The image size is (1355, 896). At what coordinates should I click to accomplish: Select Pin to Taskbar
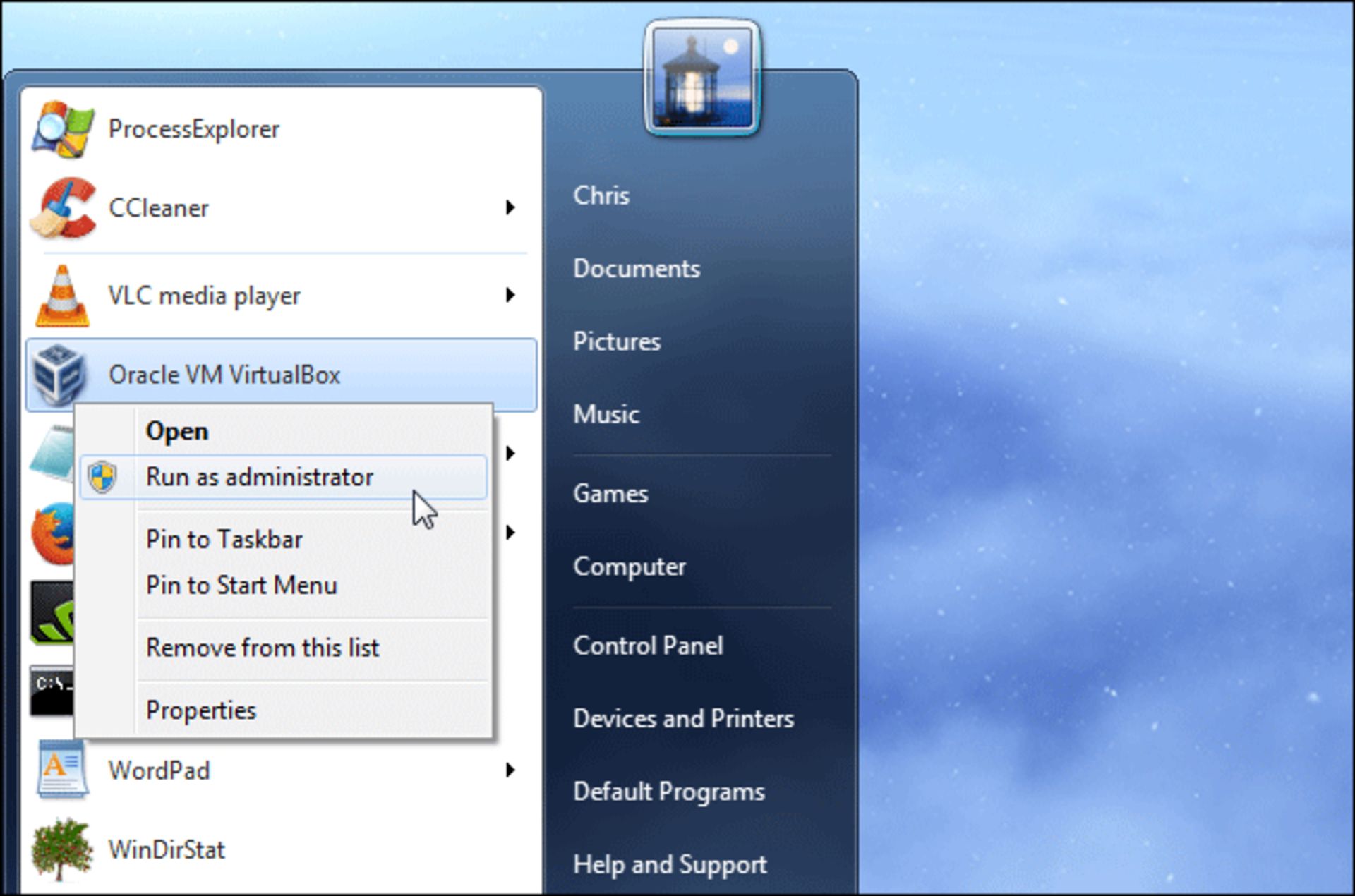point(283,540)
